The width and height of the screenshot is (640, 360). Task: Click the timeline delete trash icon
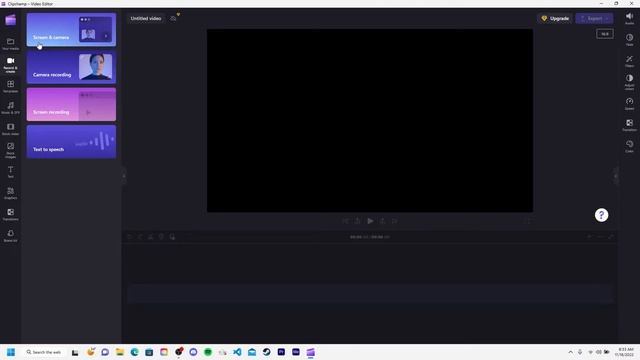click(162, 237)
